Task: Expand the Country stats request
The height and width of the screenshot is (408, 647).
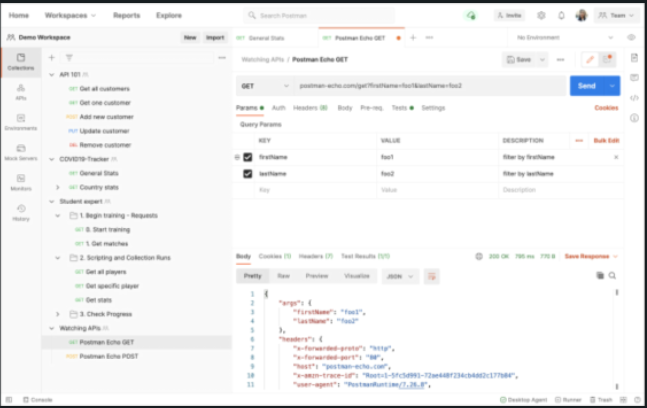Action: pyautogui.click(x=58, y=187)
